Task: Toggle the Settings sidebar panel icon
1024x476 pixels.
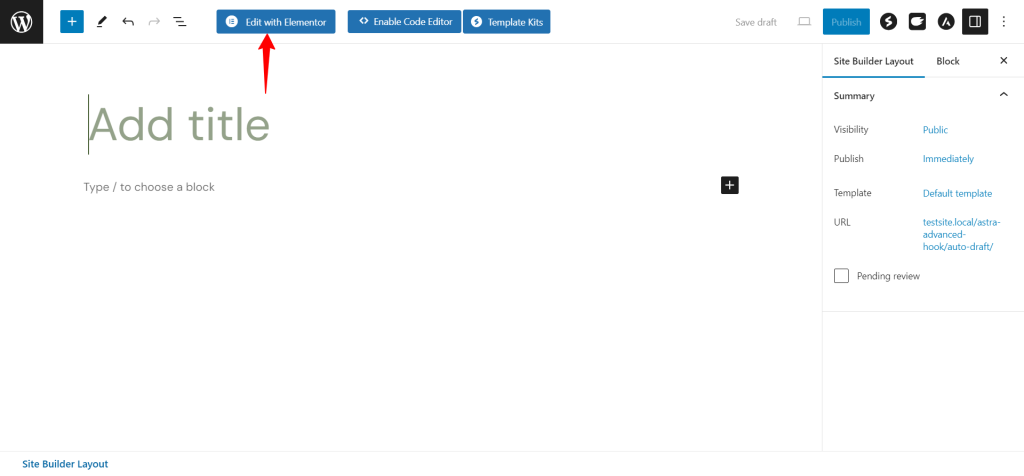Action: click(x=975, y=22)
